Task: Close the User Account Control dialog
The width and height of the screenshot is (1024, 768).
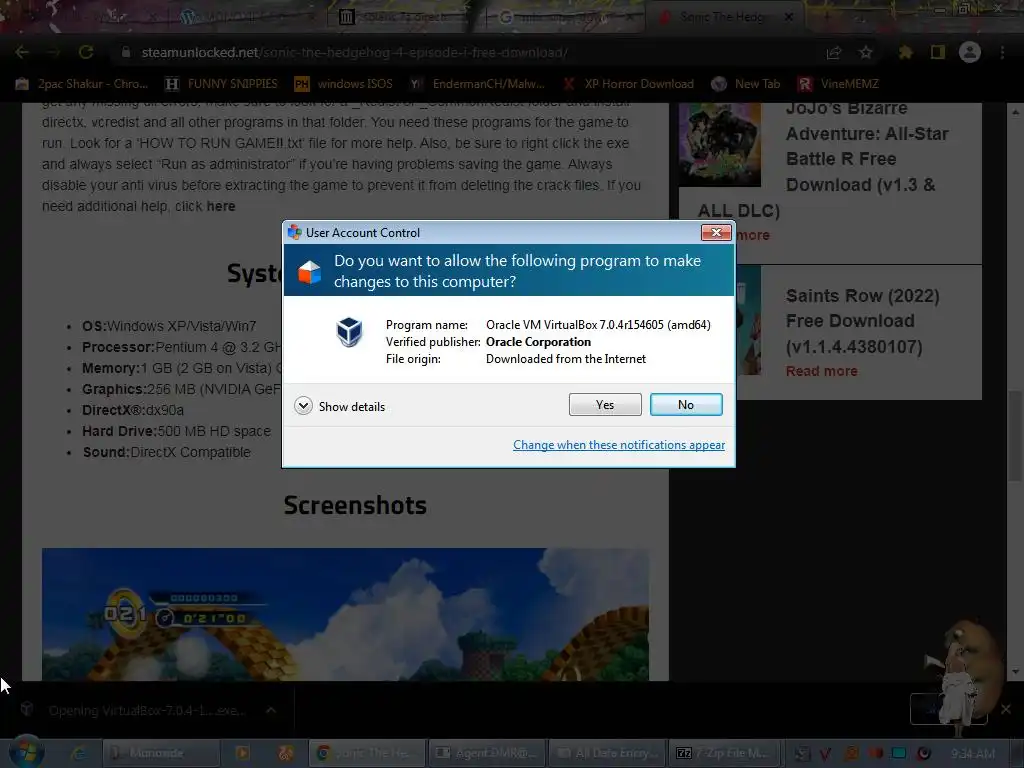Action: 716,232
